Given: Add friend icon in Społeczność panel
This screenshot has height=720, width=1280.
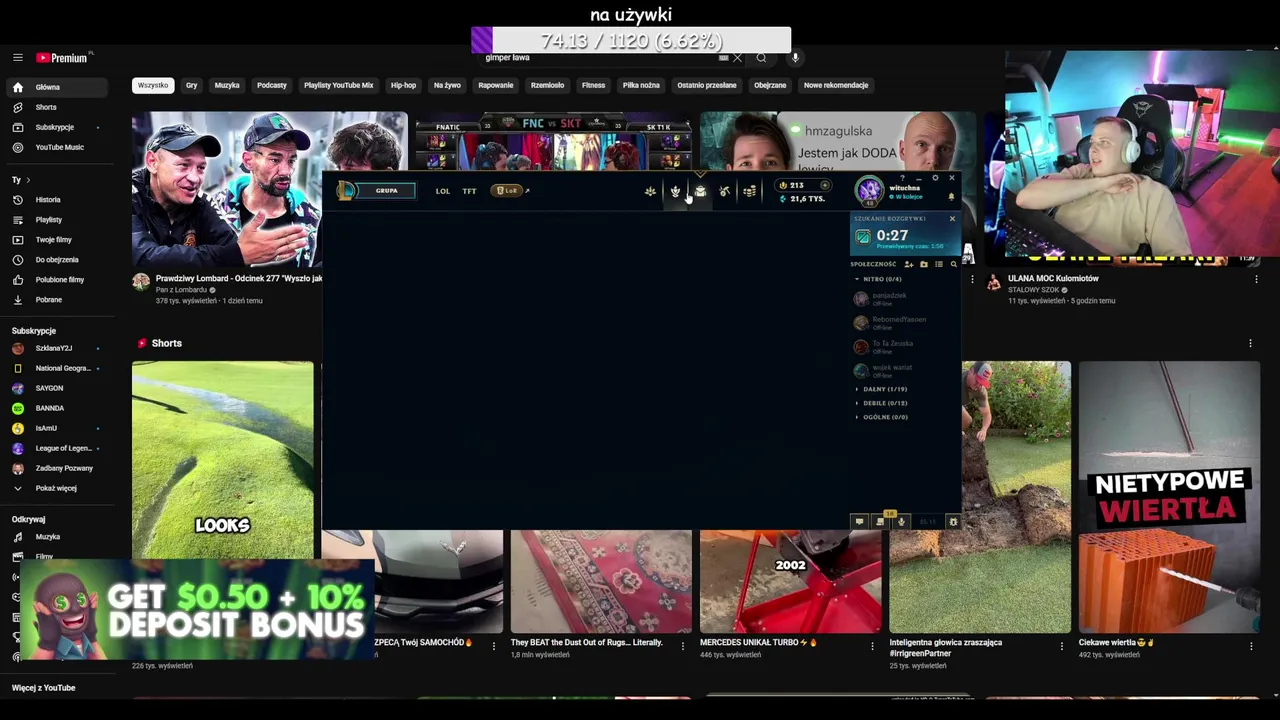Looking at the screenshot, I should point(909,264).
